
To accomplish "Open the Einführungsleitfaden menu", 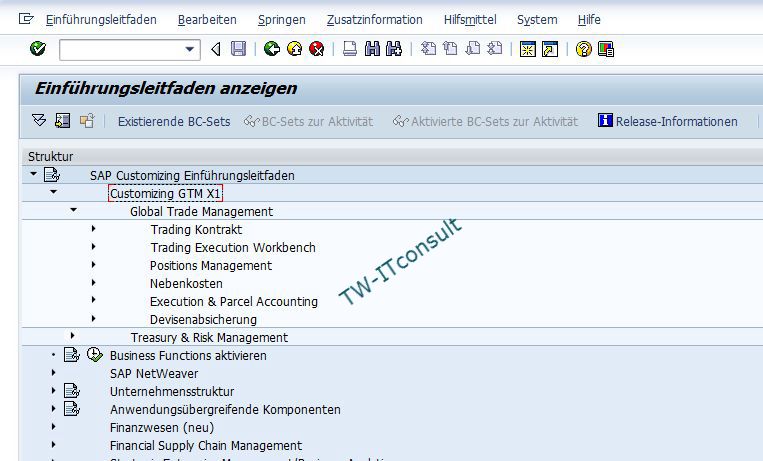I will 101,19.
